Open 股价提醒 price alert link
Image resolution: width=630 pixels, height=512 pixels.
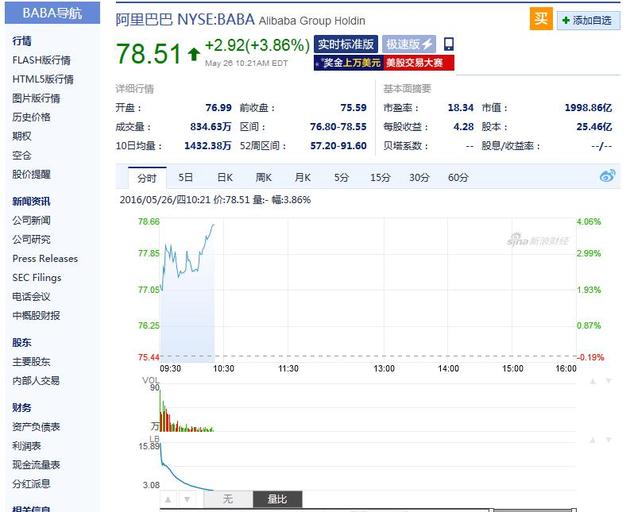(31, 174)
